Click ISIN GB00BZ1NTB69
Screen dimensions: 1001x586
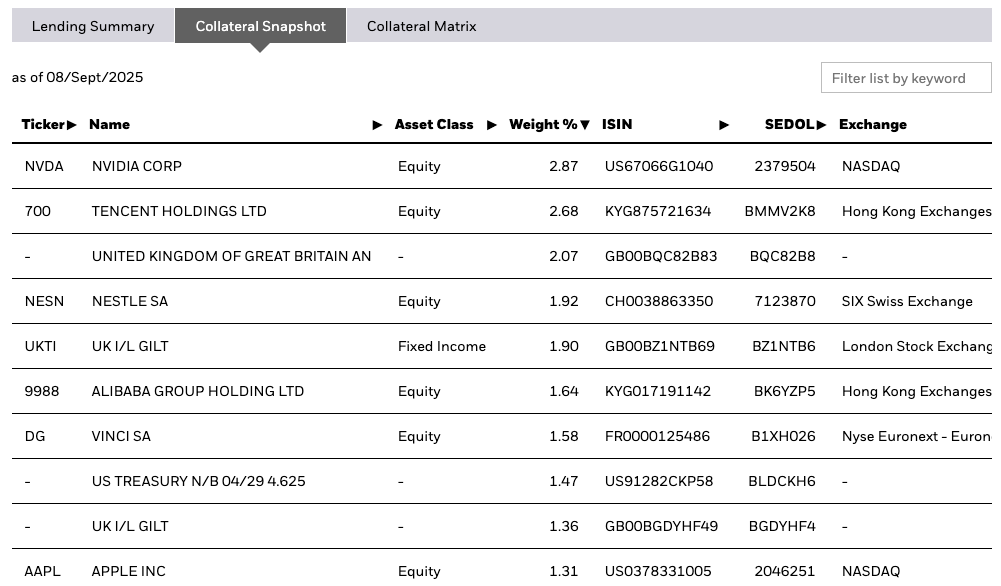click(659, 346)
